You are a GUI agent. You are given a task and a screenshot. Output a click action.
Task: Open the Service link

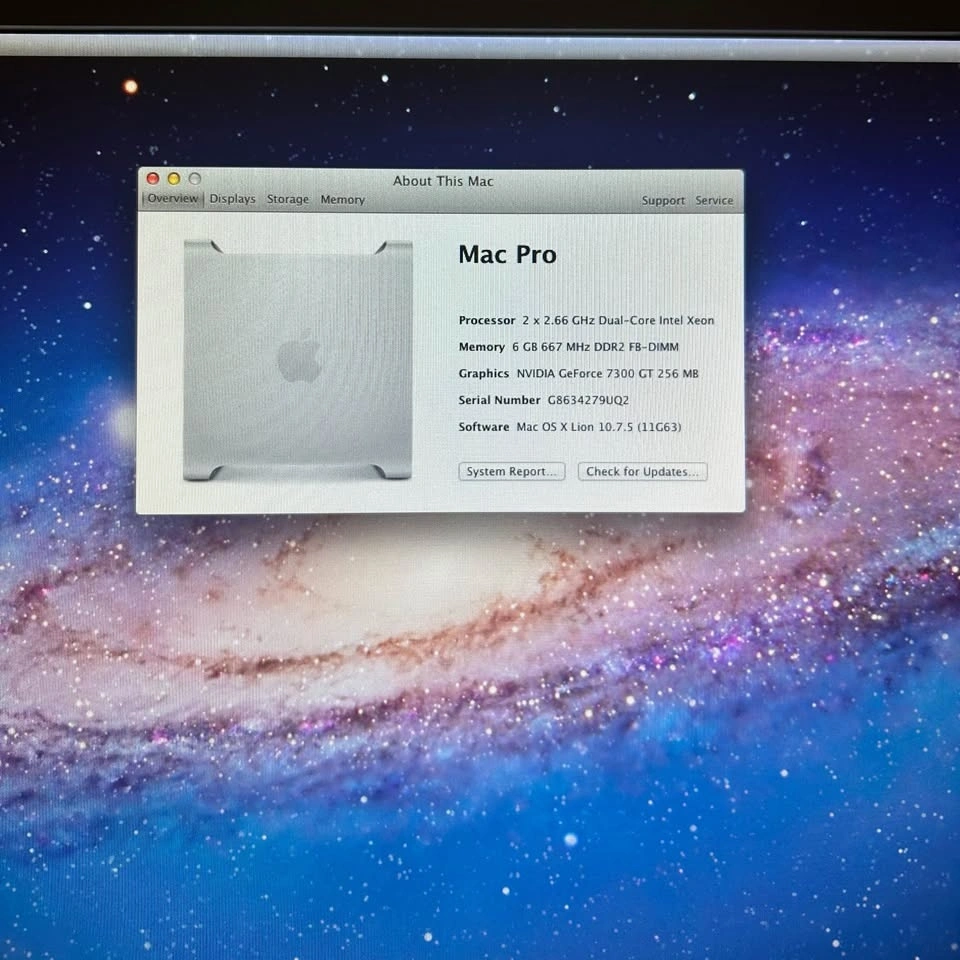click(x=714, y=201)
